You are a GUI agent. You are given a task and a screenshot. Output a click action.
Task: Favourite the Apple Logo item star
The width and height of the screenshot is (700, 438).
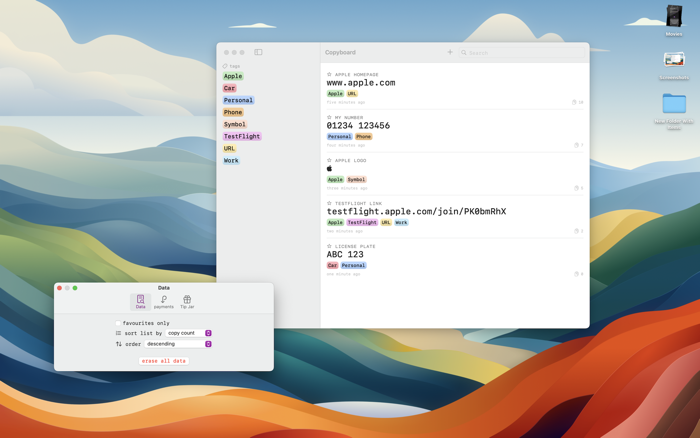click(329, 160)
